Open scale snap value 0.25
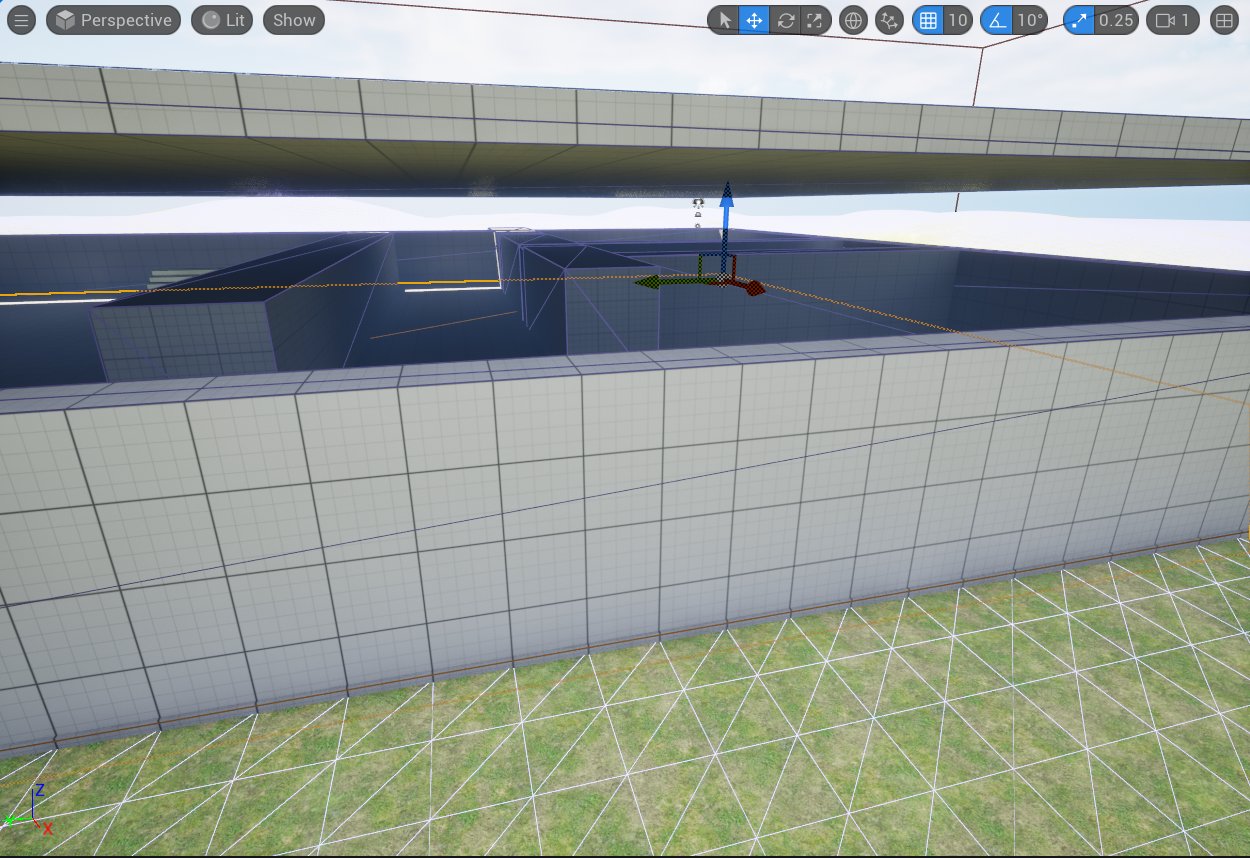Image resolution: width=1250 pixels, height=858 pixels. click(1115, 20)
